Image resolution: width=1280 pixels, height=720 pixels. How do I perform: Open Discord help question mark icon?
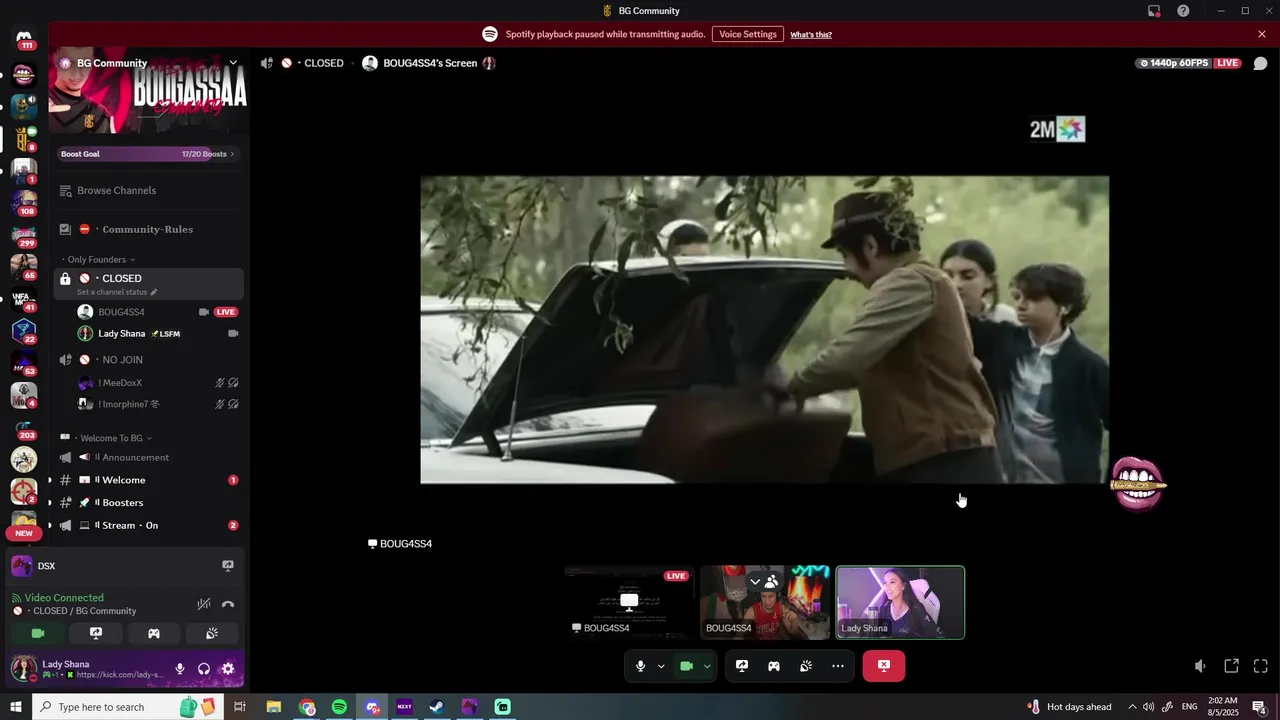tap(1183, 11)
